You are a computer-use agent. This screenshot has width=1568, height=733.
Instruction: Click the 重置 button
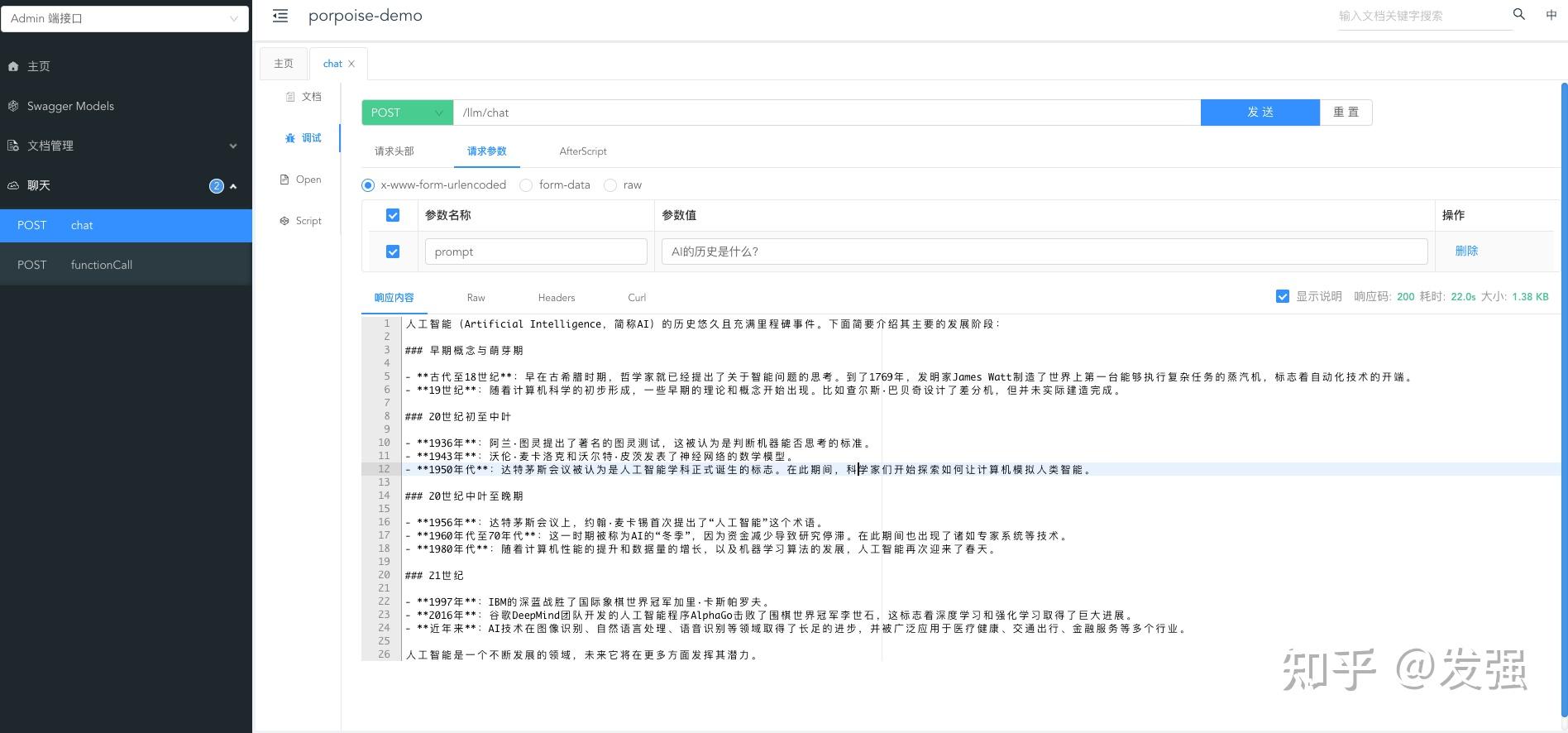pyautogui.click(x=1346, y=113)
